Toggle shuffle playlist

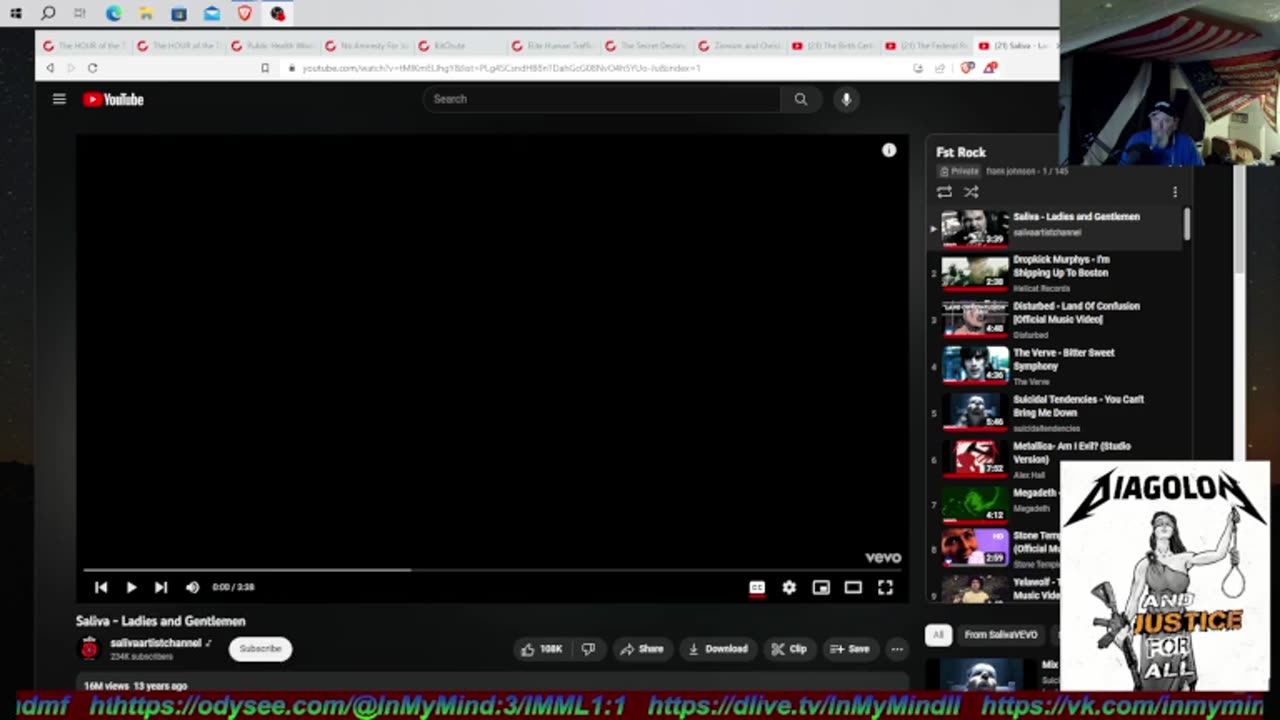971,192
